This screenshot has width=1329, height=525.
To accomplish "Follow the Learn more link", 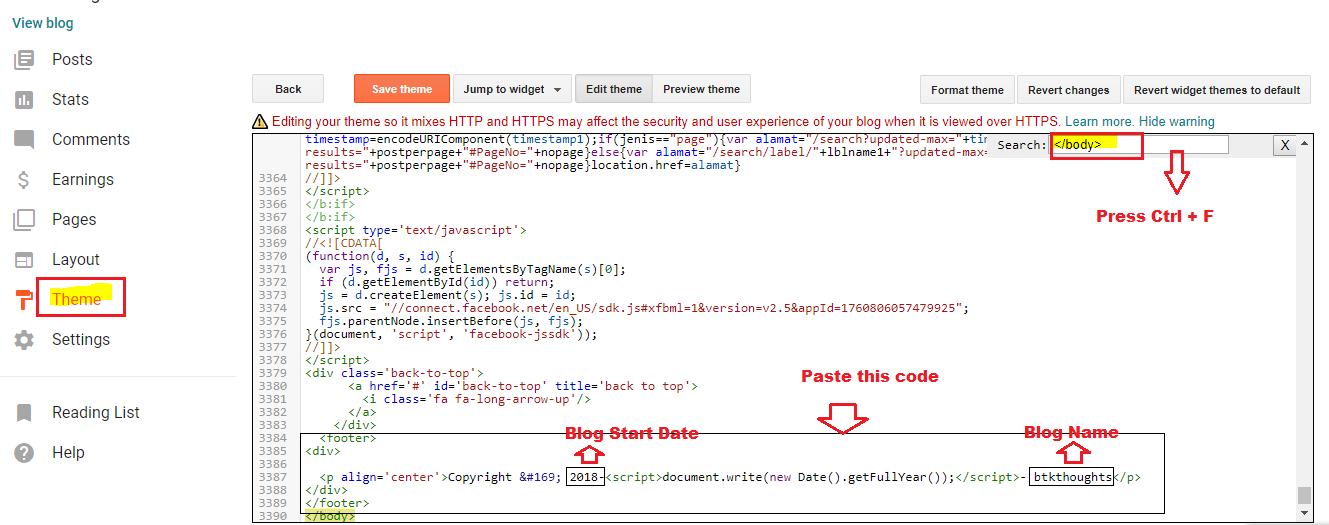I will point(1099,121).
